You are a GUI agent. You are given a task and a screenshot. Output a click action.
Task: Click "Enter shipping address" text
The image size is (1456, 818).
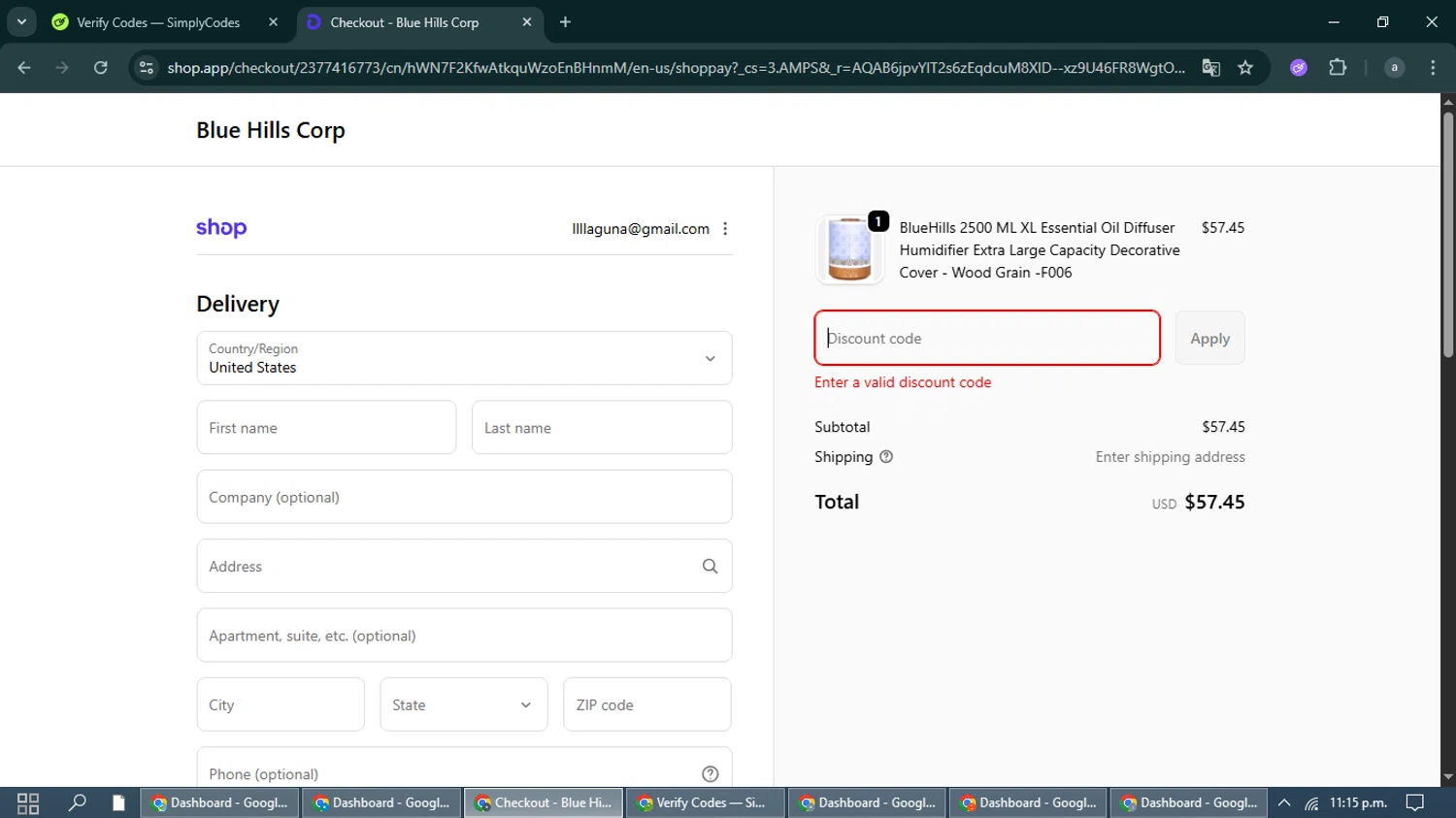[1170, 457]
